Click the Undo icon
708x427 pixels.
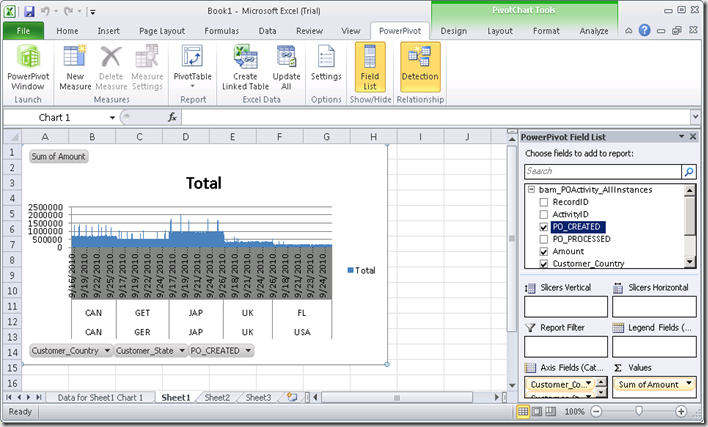pos(45,11)
